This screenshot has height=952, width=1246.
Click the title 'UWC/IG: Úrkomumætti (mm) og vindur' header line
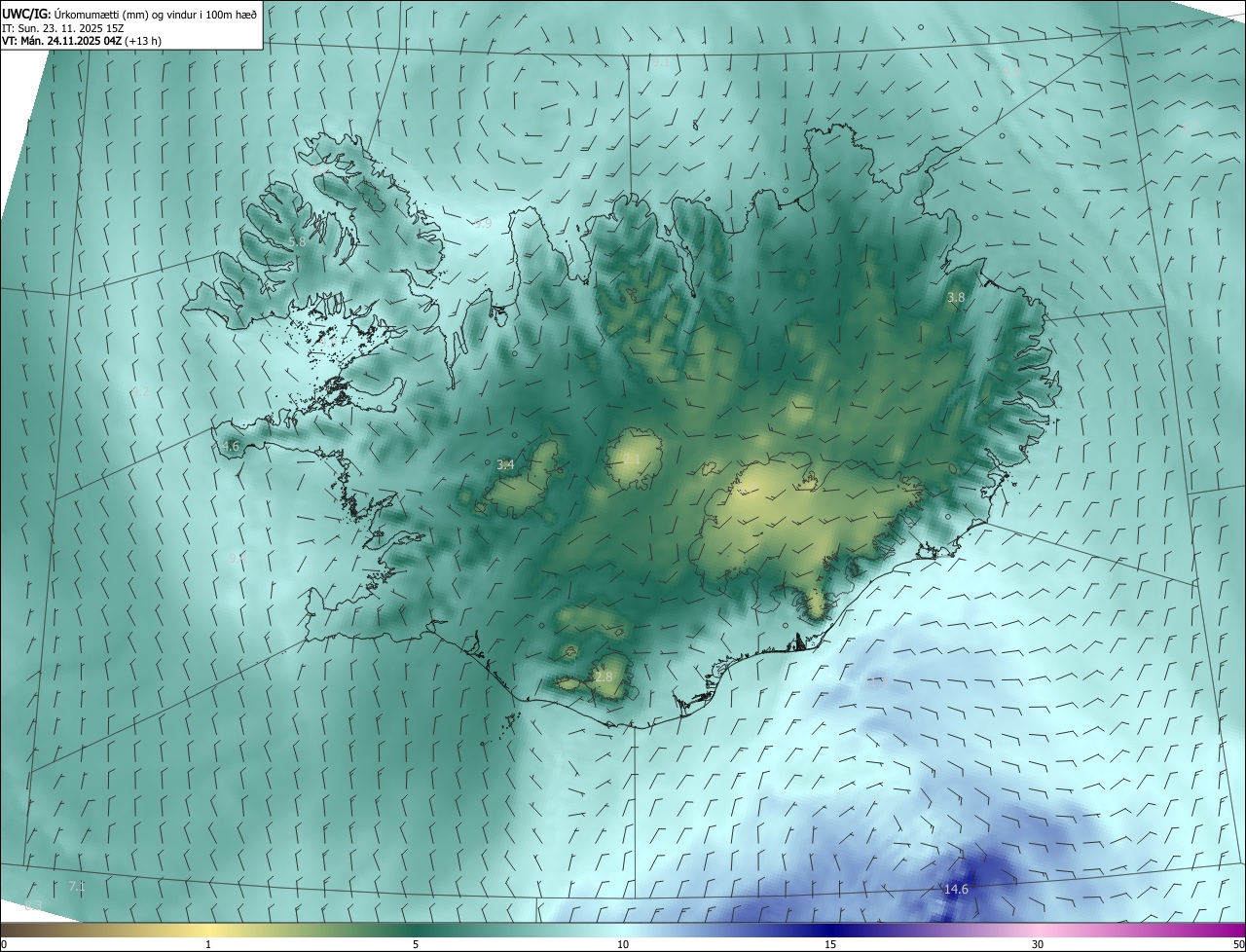point(130,13)
